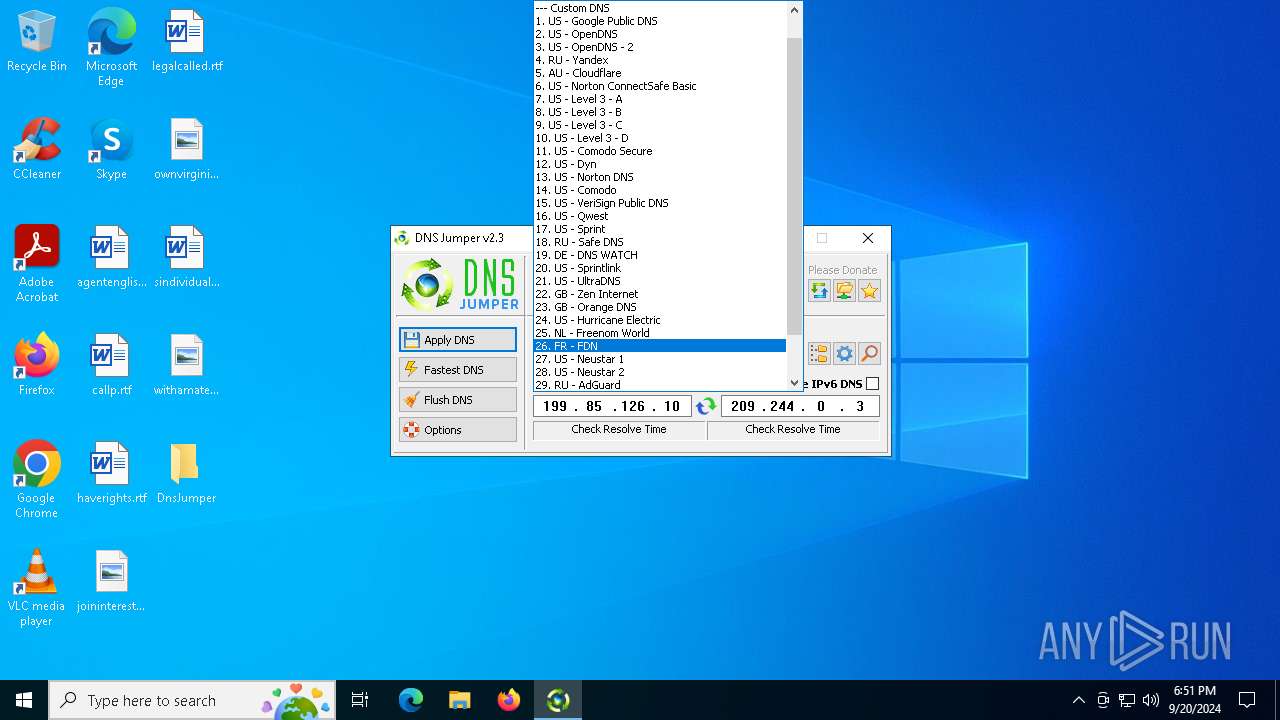
Task: Open the Recycle Bin desktop icon
Action: 37,42
